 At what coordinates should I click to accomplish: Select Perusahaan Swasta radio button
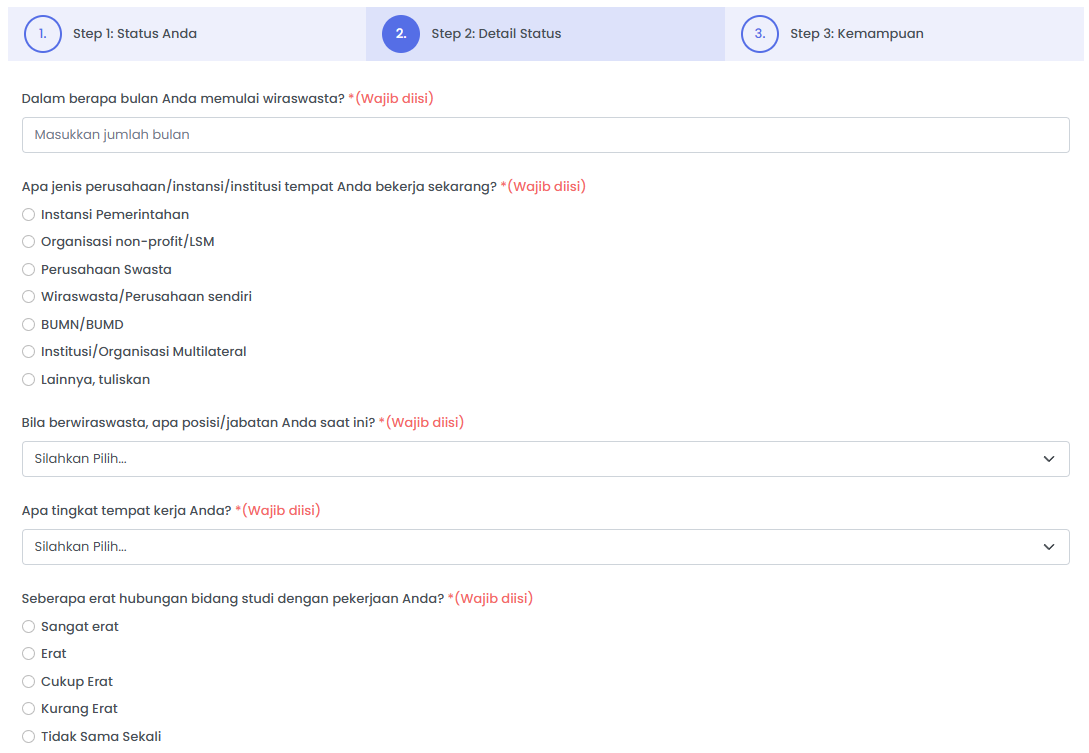pyautogui.click(x=29, y=270)
